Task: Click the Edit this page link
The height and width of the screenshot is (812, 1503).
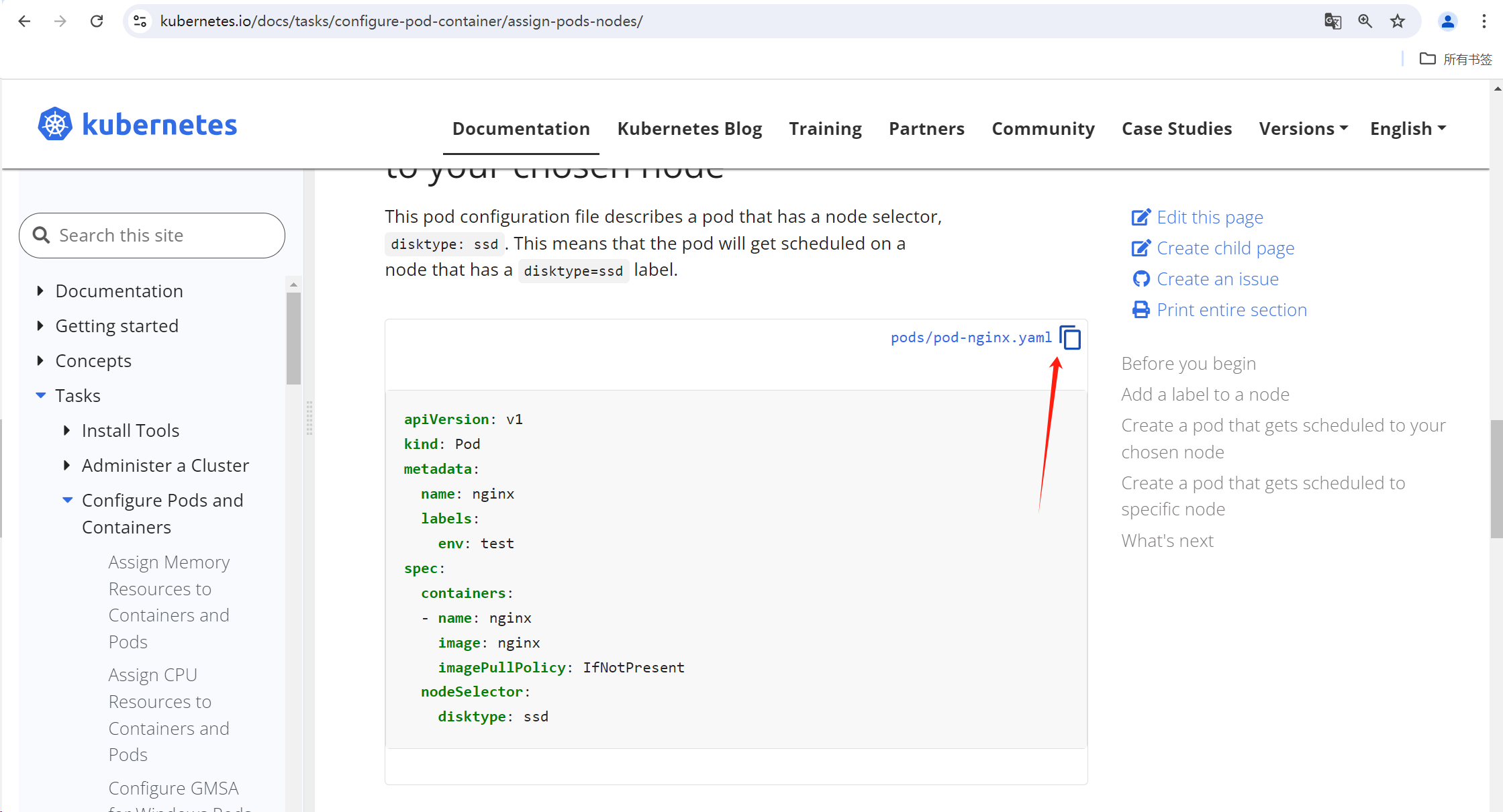Action: pyautogui.click(x=1210, y=217)
